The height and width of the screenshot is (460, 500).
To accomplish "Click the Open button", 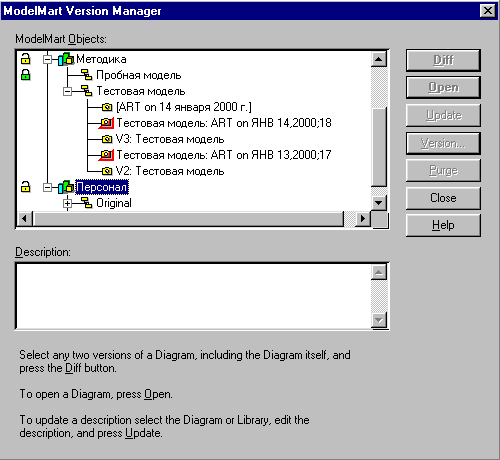I will click(443, 87).
